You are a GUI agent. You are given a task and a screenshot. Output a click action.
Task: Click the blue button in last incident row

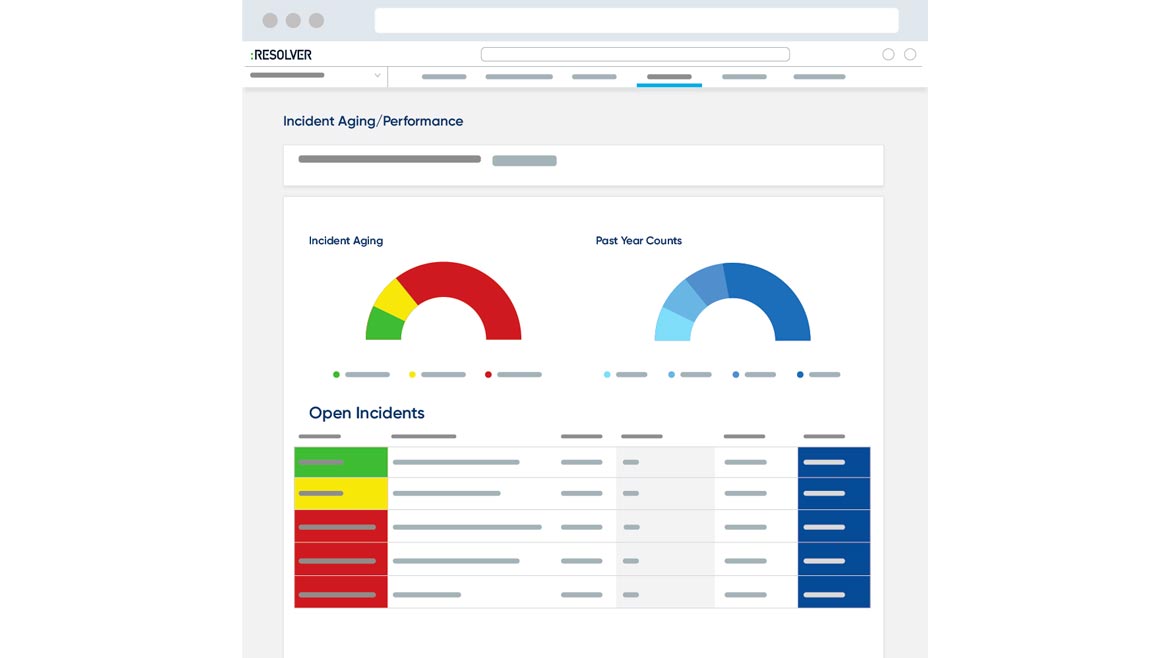833,594
